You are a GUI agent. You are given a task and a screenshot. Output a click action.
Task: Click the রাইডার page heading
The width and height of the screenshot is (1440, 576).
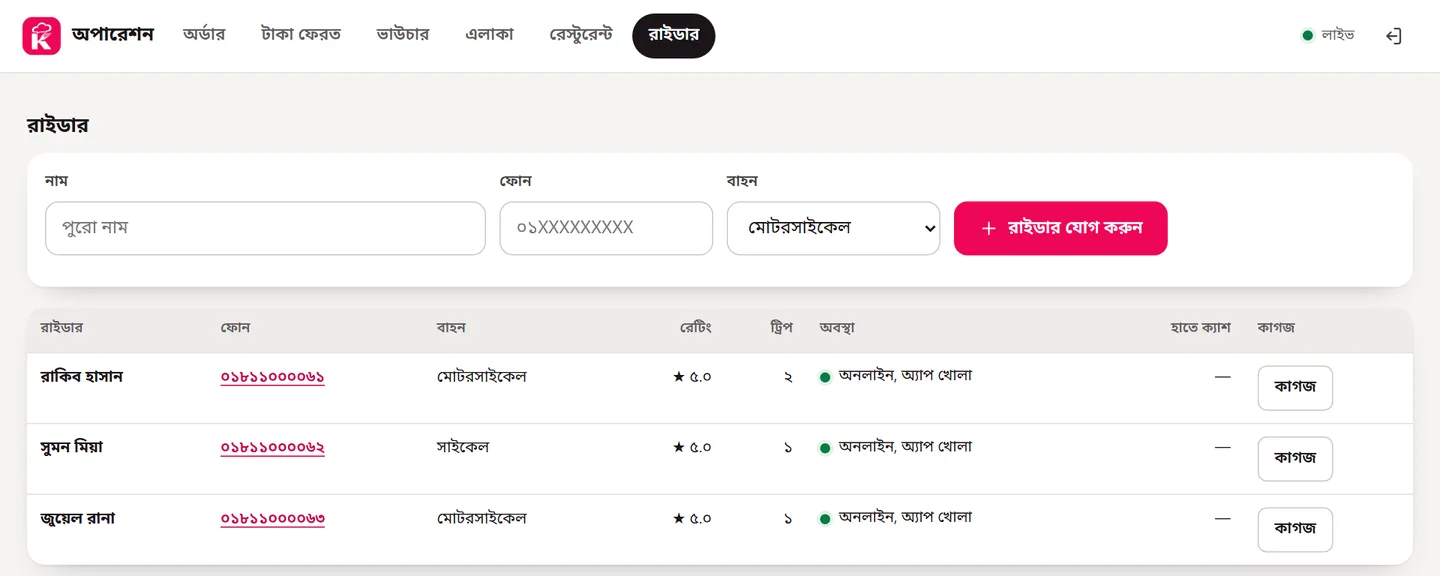(x=58, y=125)
